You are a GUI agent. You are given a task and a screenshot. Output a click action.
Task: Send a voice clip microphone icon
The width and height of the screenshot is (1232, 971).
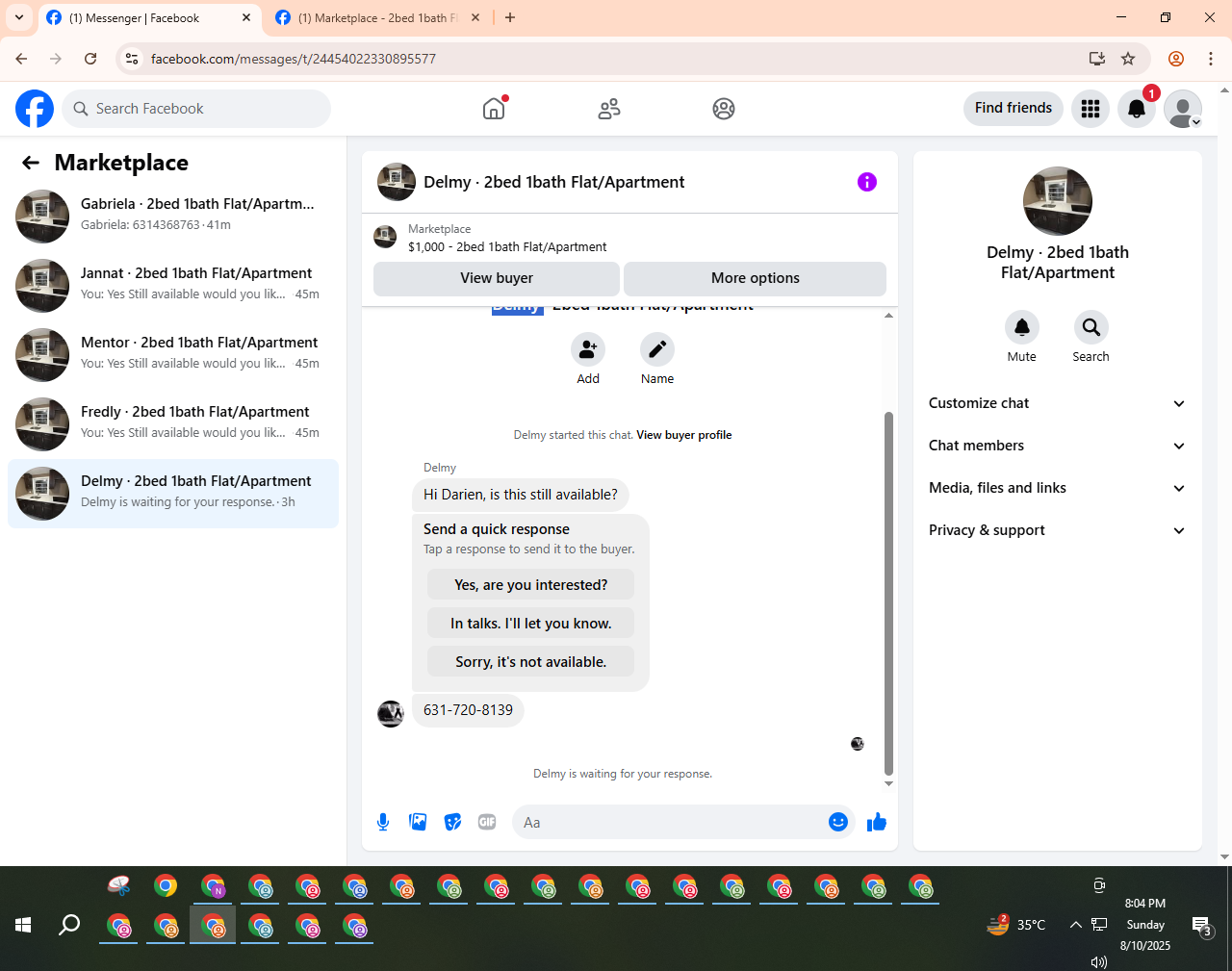(x=383, y=822)
